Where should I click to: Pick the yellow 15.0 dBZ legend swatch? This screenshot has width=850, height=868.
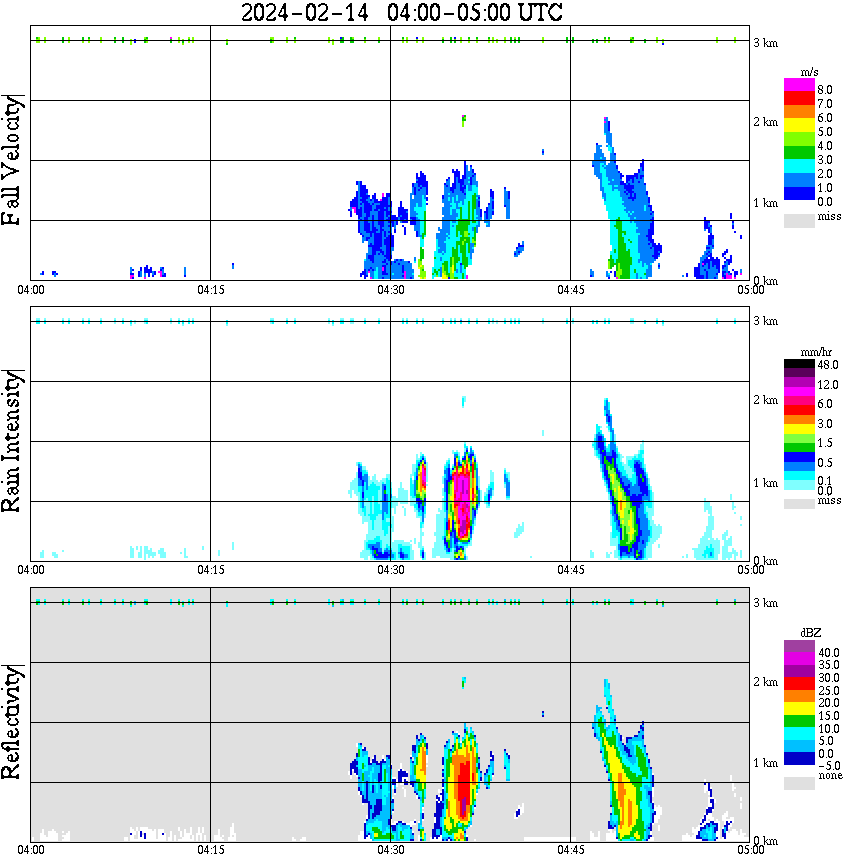tap(799, 709)
